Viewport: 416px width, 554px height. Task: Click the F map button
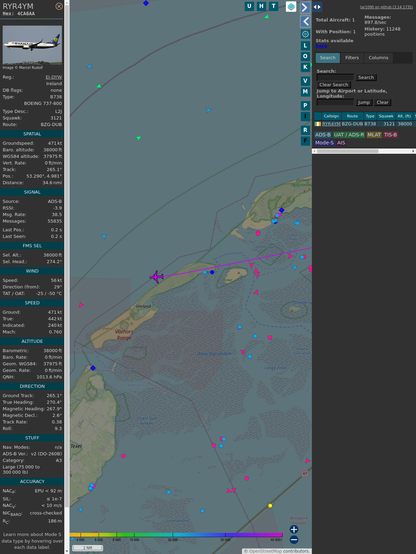[305, 141]
